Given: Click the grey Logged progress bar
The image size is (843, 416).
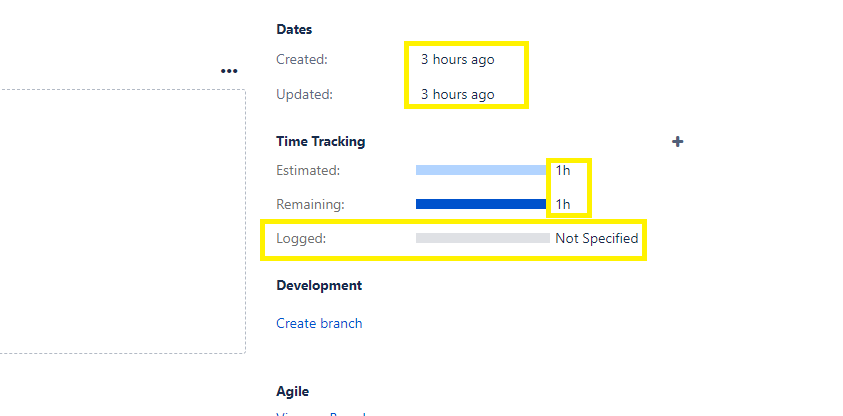Looking at the screenshot, I should tap(483, 238).
